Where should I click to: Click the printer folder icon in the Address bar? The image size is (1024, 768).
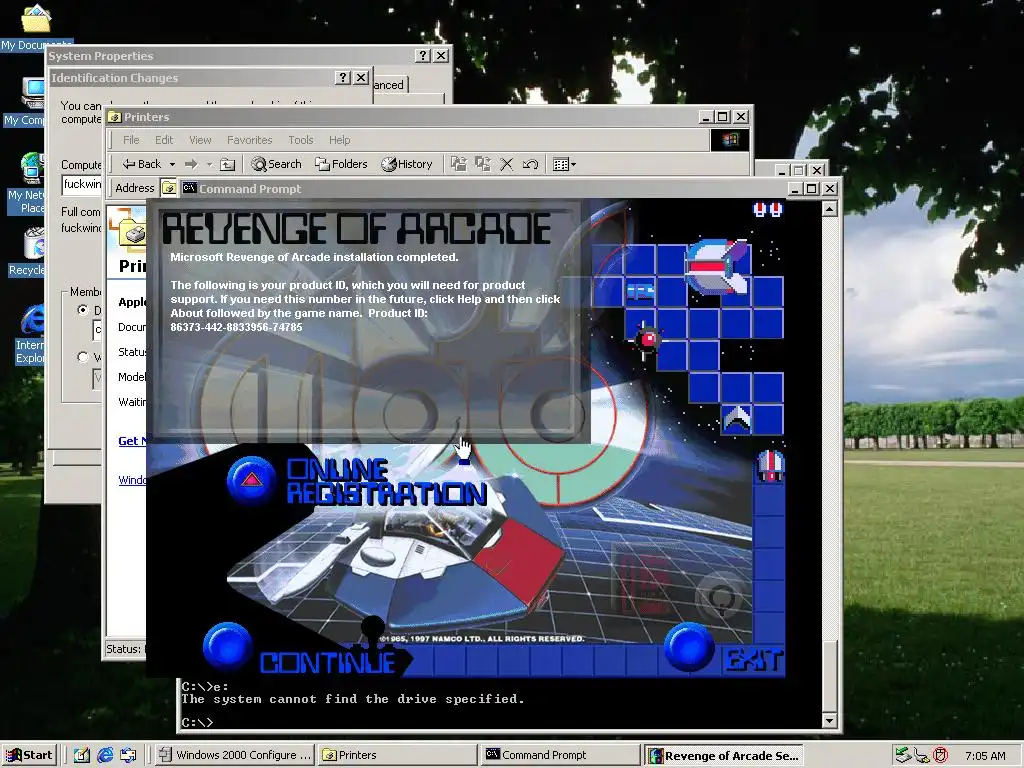click(x=168, y=188)
